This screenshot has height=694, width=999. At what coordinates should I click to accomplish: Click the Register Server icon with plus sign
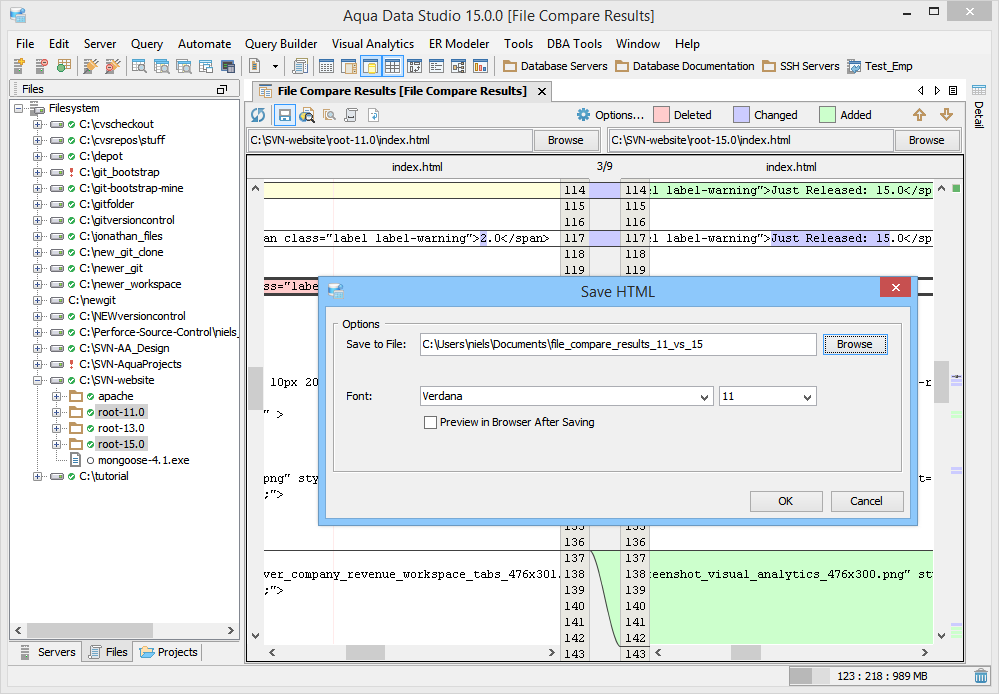tap(19, 66)
